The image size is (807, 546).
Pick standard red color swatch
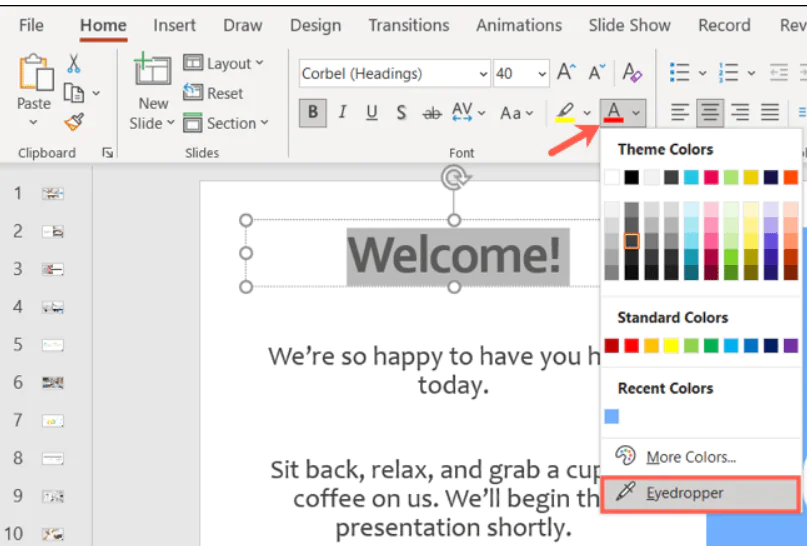[631, 345]
